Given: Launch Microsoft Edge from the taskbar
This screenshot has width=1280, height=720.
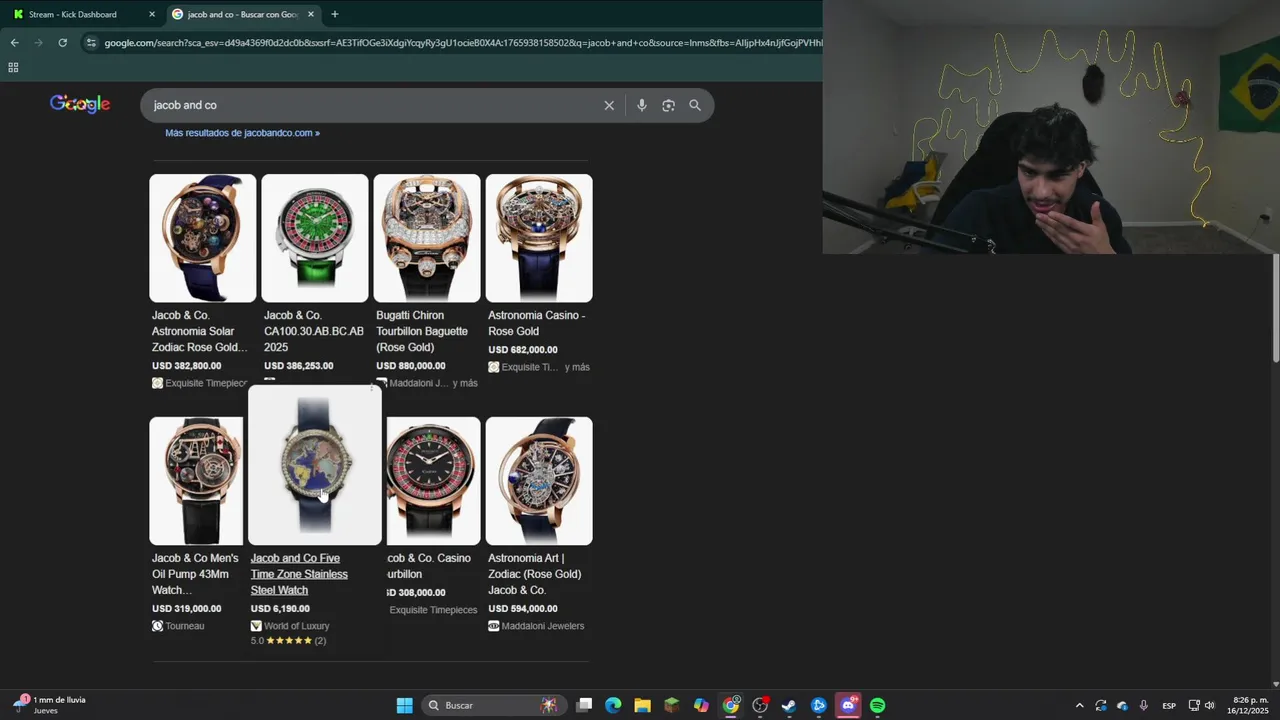Looking at the screenshot, I should coord(613,705).
